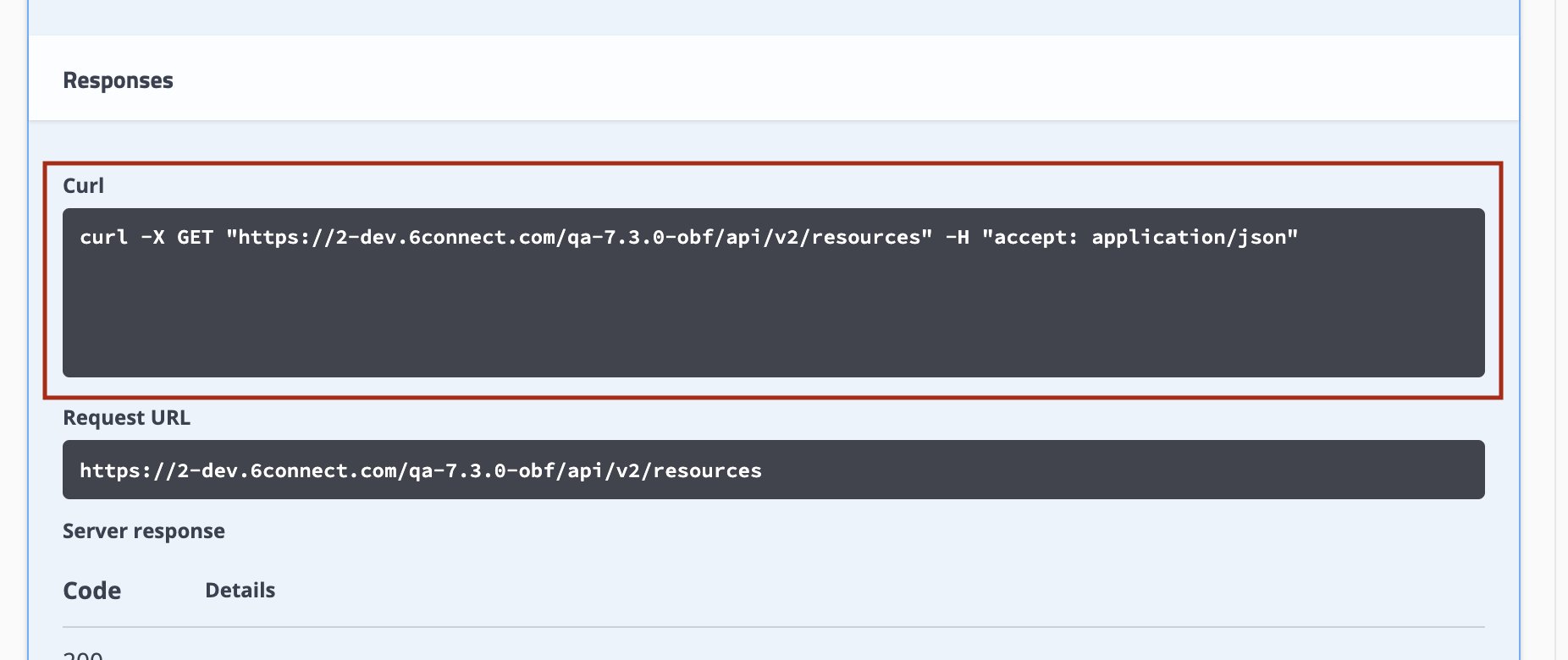Click the -H flag in curl command
Image resolution: width=1568 pixels, height=660 pixels.
[957, 237]
